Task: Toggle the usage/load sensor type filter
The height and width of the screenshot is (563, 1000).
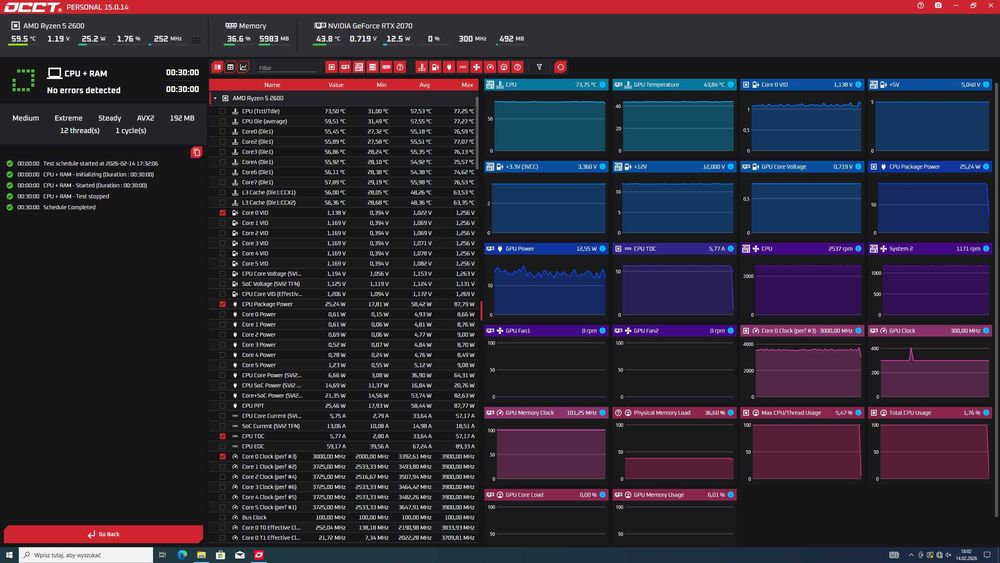Action: (x=504, y=67)
